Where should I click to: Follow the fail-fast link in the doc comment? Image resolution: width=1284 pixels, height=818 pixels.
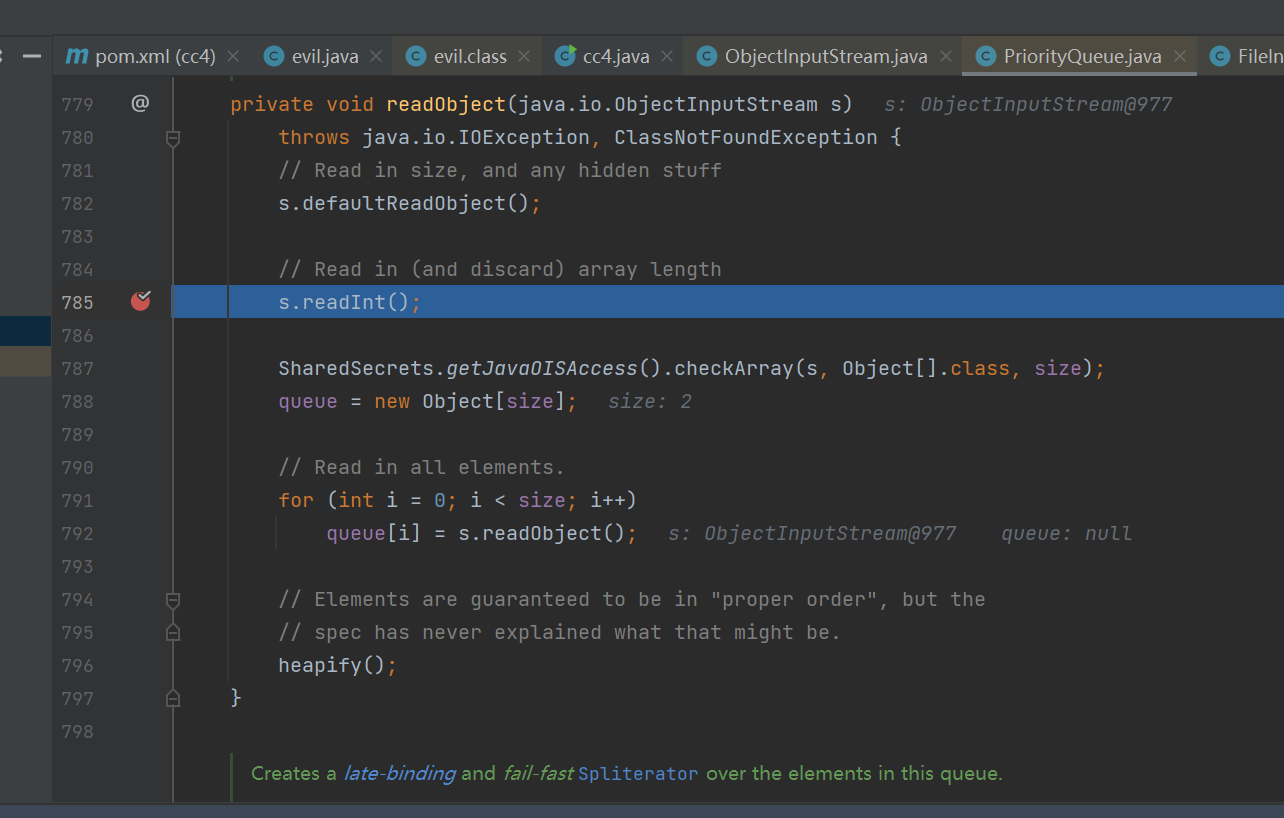tap(537, 773)
